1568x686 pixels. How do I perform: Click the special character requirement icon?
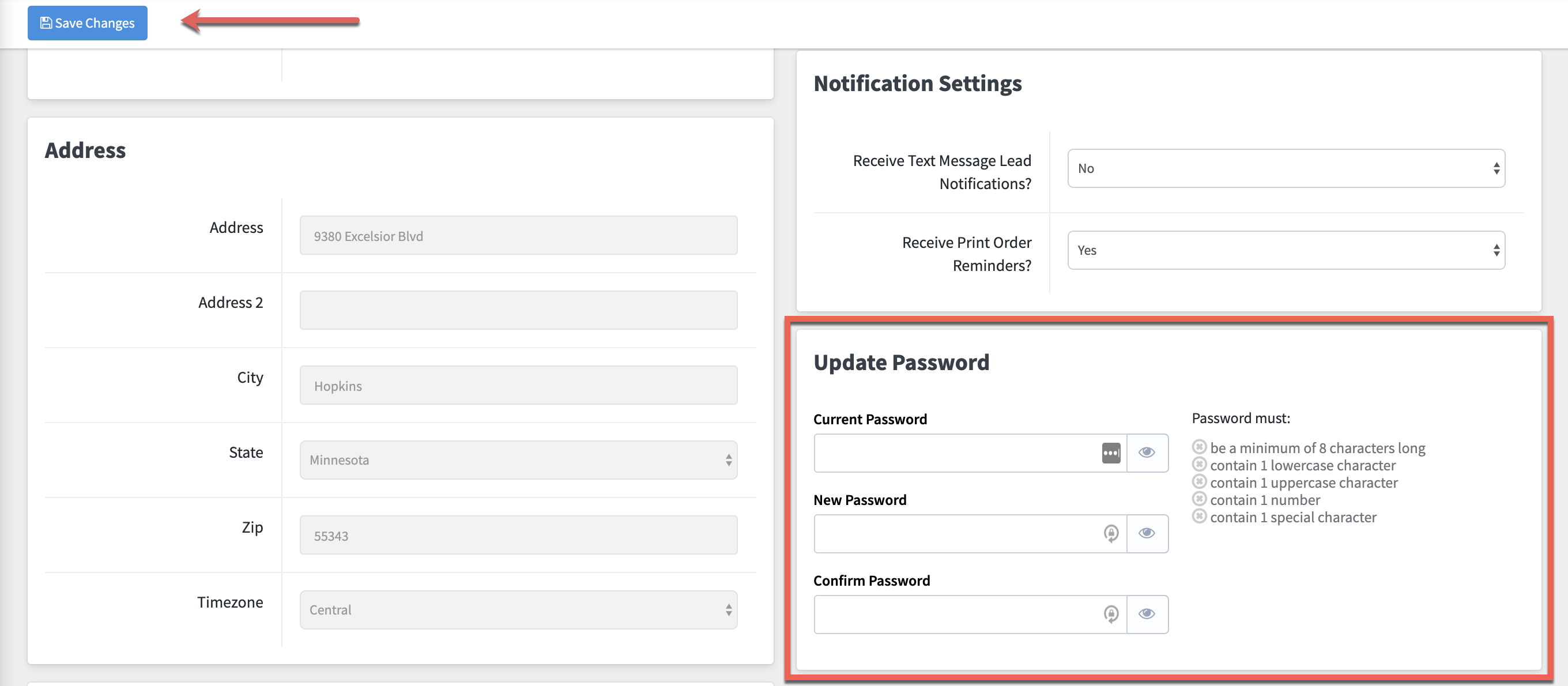point(1198,517)
